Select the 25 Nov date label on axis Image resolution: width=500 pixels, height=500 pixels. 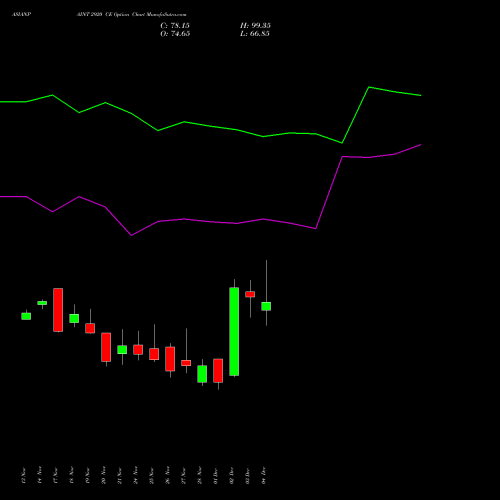click(152, 475)
